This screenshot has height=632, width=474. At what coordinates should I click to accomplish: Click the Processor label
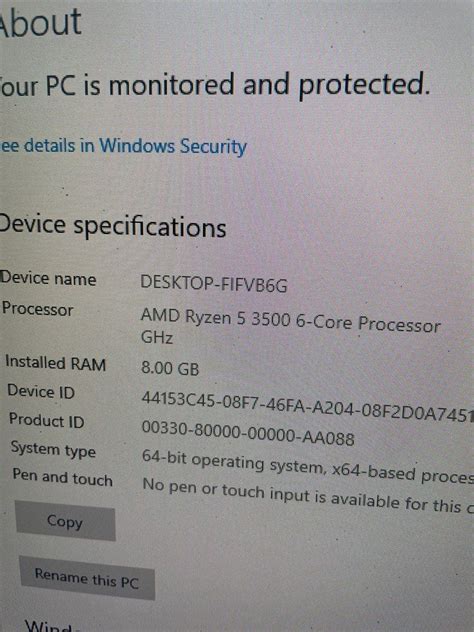[37, 309]
